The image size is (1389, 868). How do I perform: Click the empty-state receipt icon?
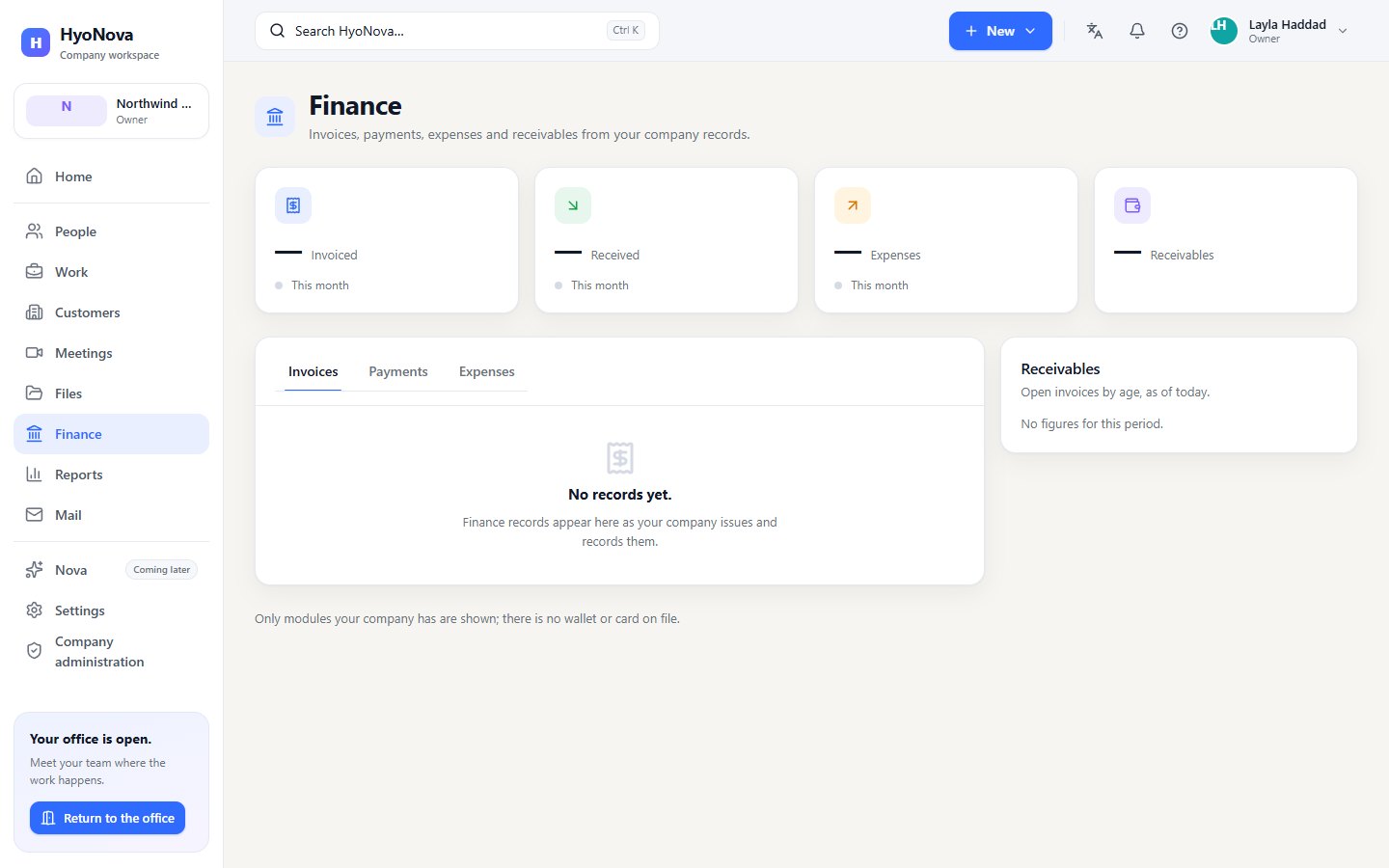tap(620, 458)
